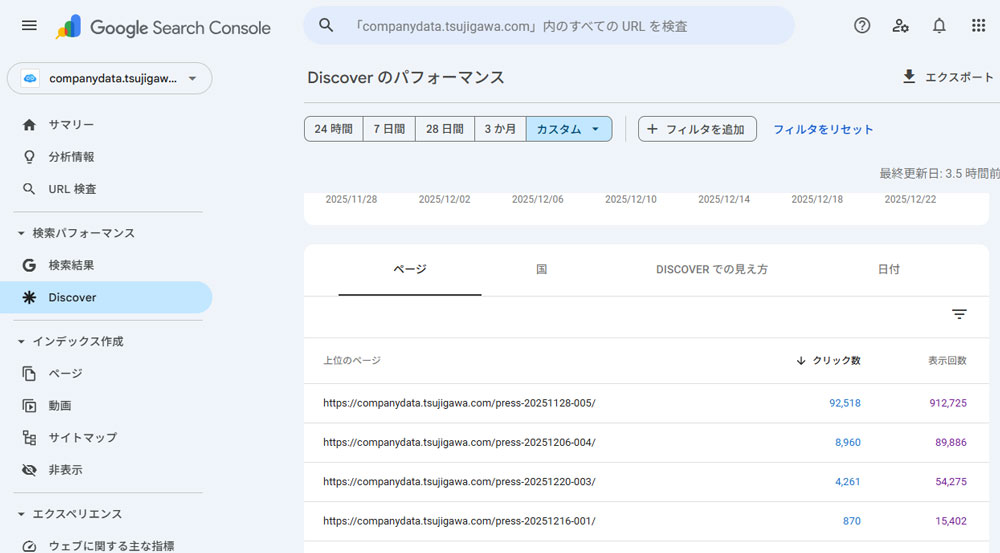The width and height of the screenshot is (1000, 553).
Task: Click the 2025/12/10 chart axis date
Action: click(x=630, y=199)
